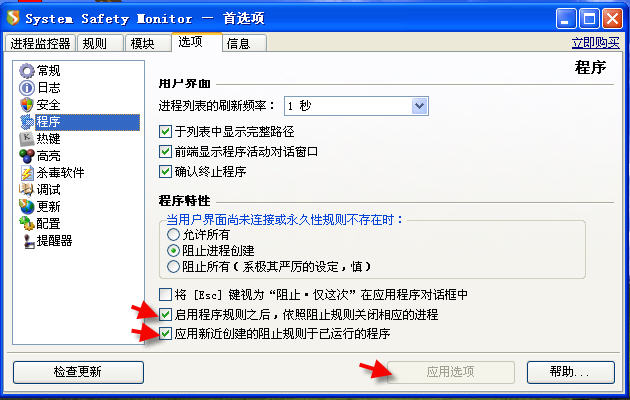Switch to the 进程监控器 tab
The width and height of the screenshot is (630, 400).
click(40, 43)
